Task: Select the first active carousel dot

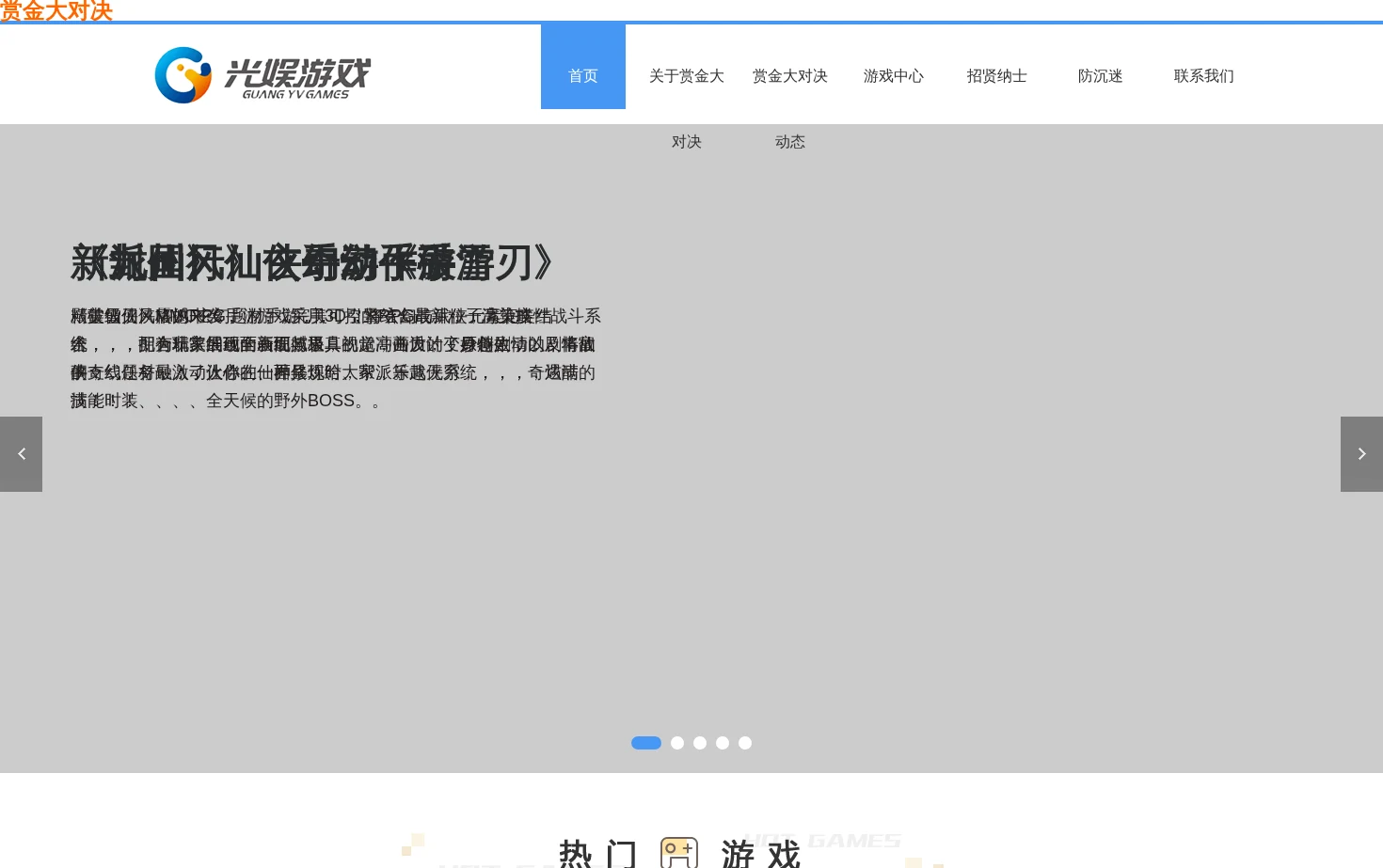Action: tap(646, 743)
